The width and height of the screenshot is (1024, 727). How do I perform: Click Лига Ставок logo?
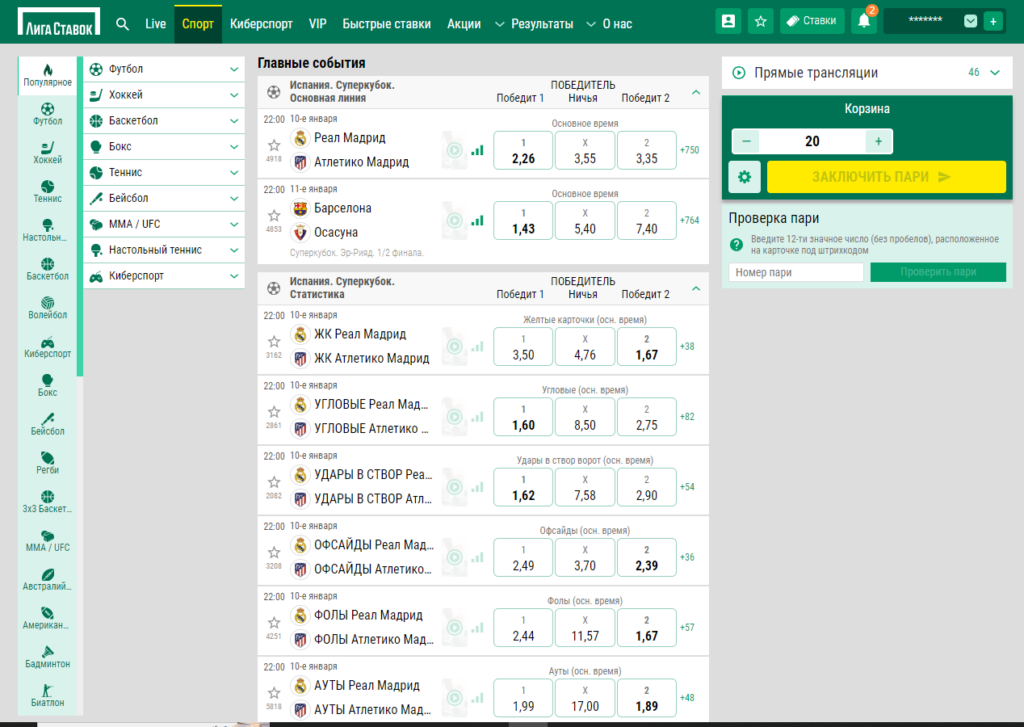(x=59, y=22)
